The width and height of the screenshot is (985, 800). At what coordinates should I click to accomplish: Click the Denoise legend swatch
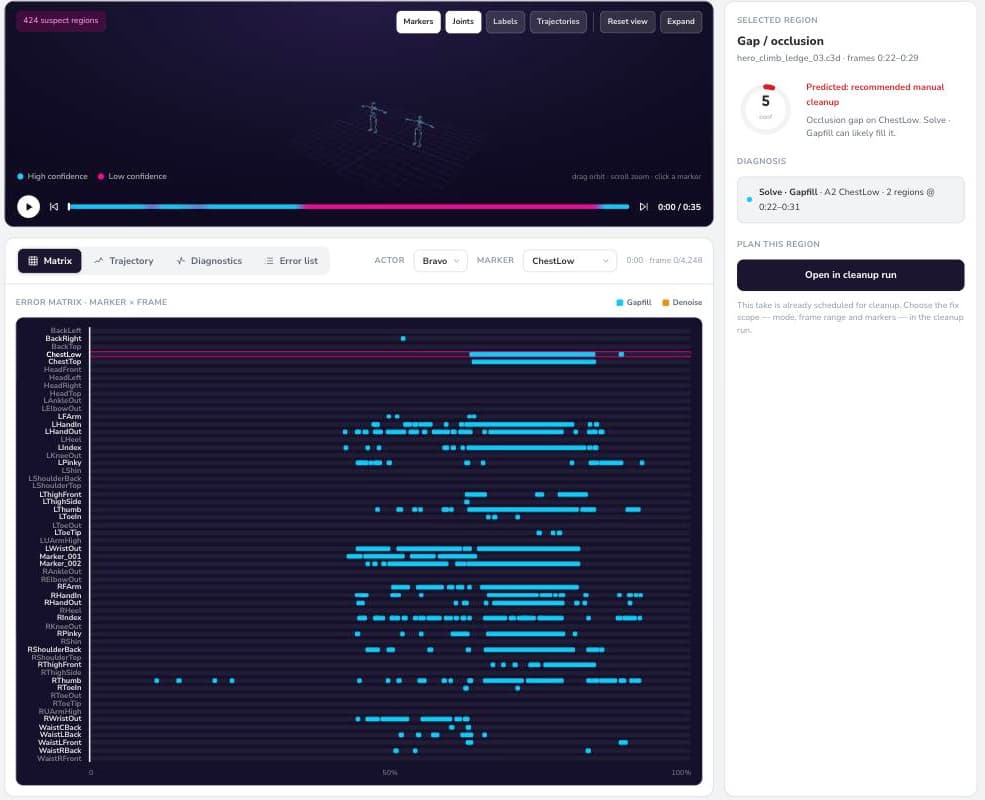pyautogui.click(x=665, y=303)
